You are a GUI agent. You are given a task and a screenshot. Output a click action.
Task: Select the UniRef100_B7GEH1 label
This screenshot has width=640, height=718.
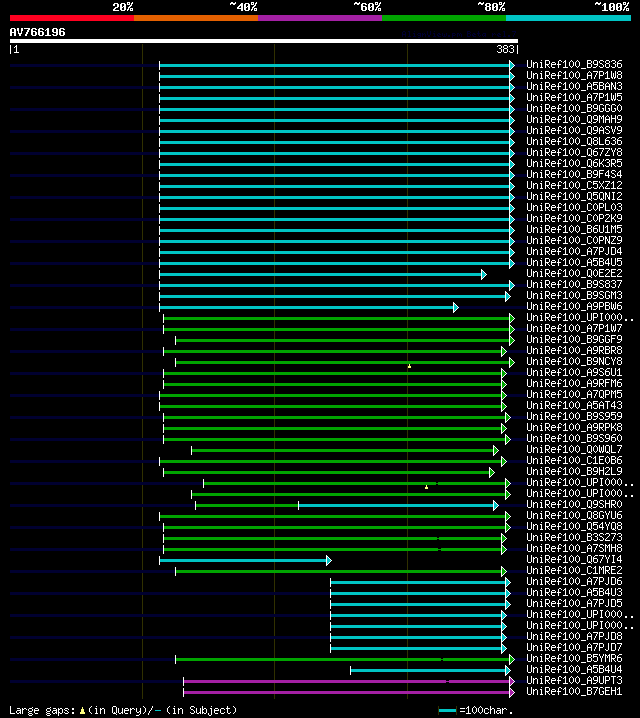click(x=574, y=691)
